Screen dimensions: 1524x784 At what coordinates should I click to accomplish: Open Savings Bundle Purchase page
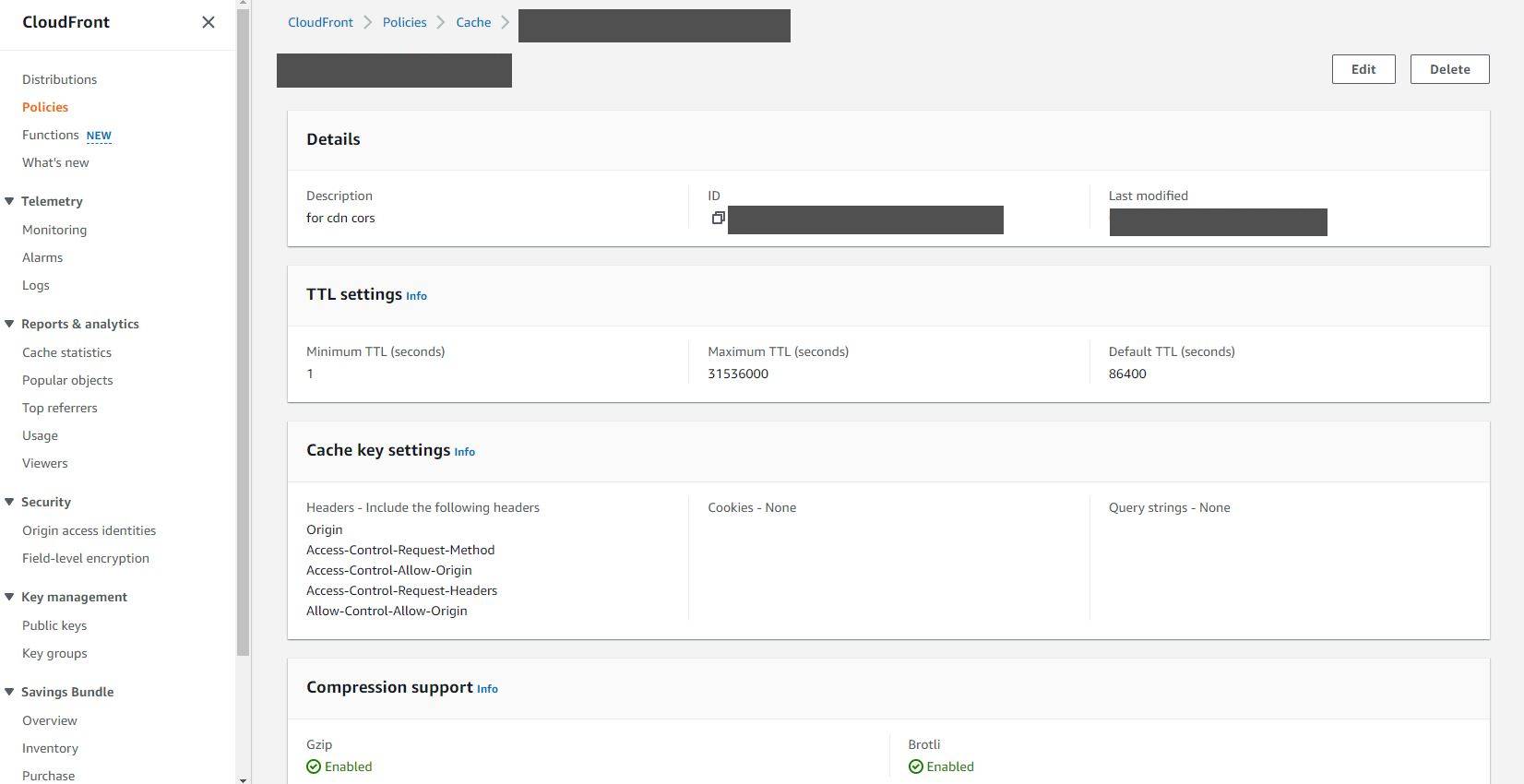(x=48, y=776)
